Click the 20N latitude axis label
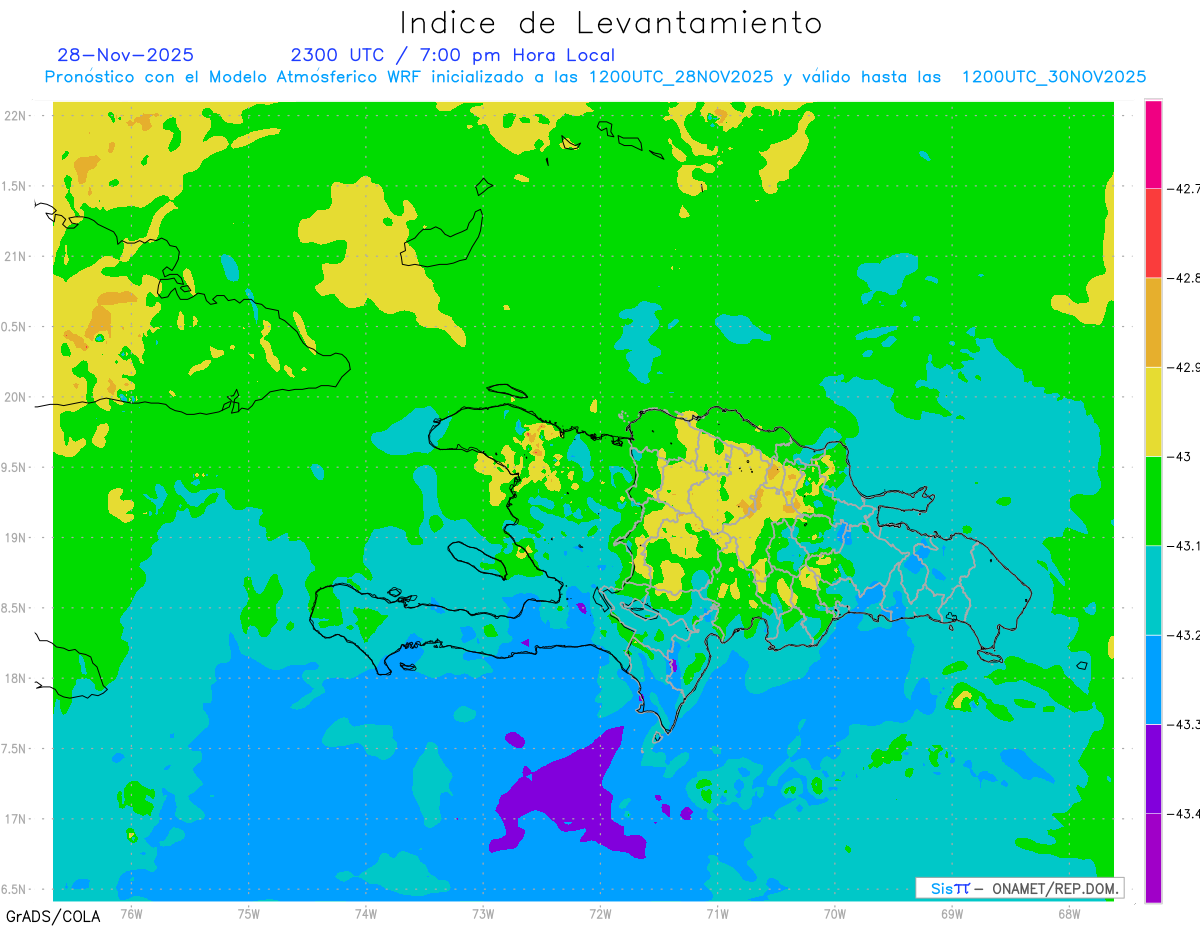This screenshot has width=1200, height=927. [15, 397]
